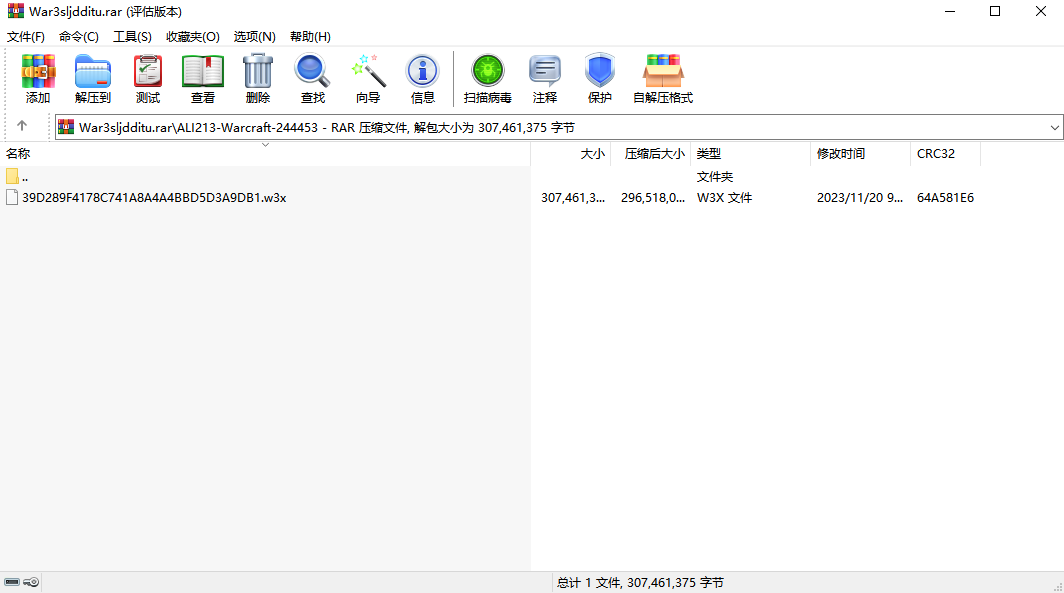Sort by 修改时间 column header
Image resolution: width=1064 pixels, height=593 pixels.
coord(860,154)
